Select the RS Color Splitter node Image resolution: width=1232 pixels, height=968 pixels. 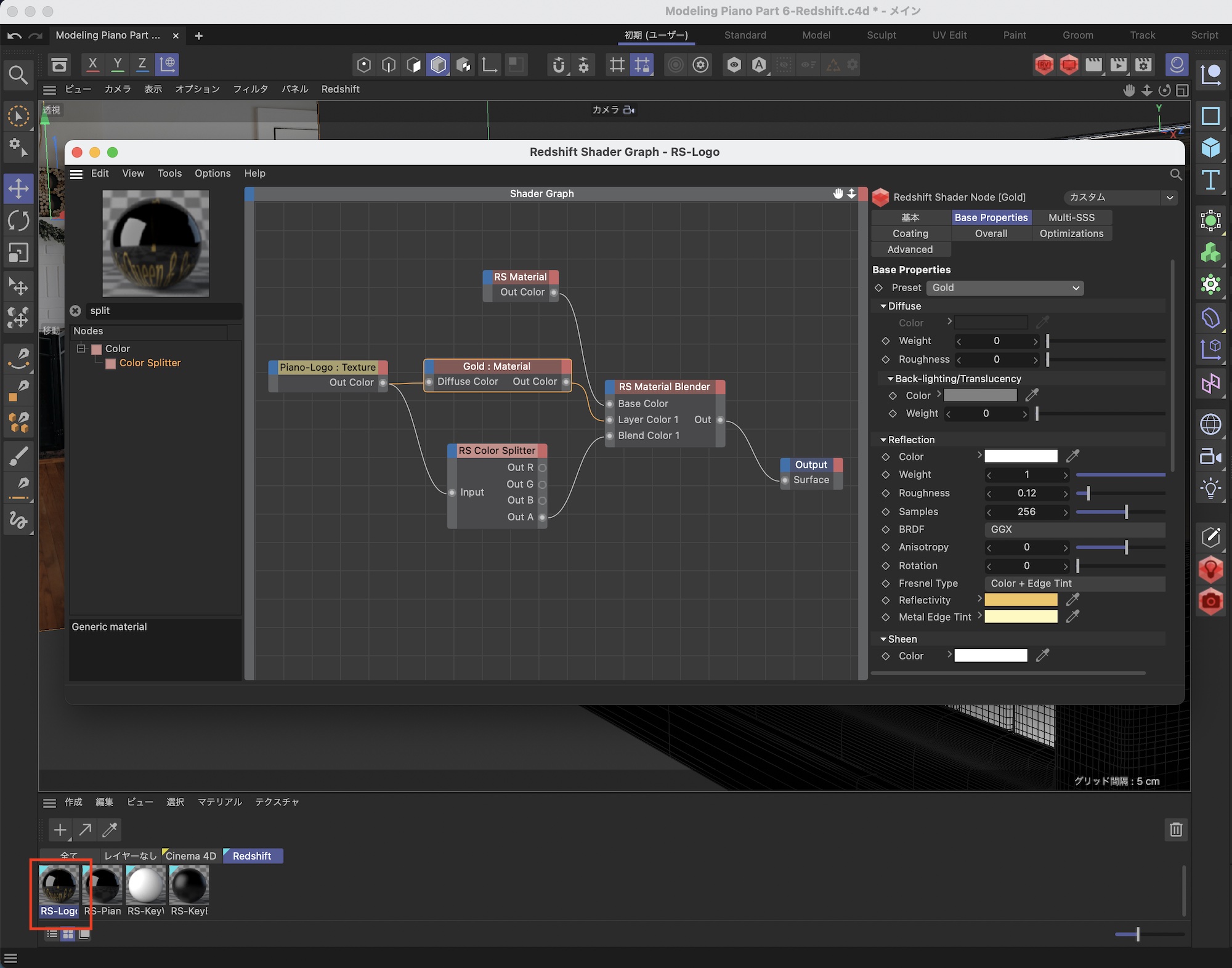coord(496,451)
